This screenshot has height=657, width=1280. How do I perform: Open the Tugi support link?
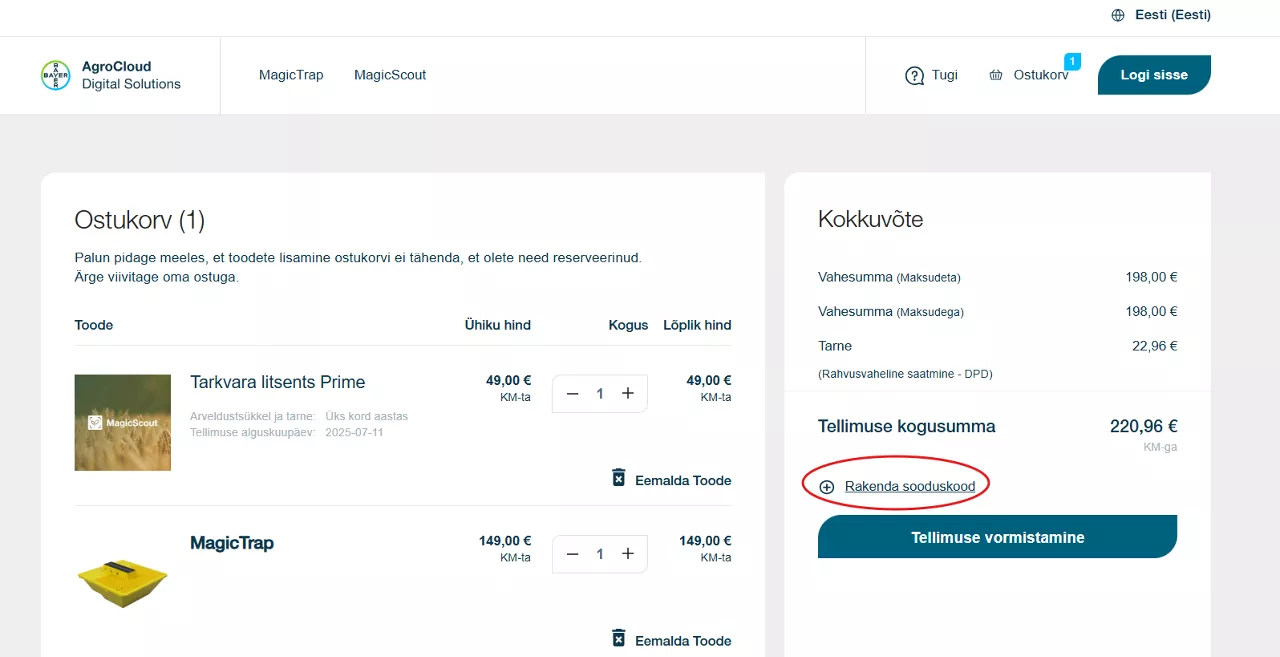click(x=944, y=75)
